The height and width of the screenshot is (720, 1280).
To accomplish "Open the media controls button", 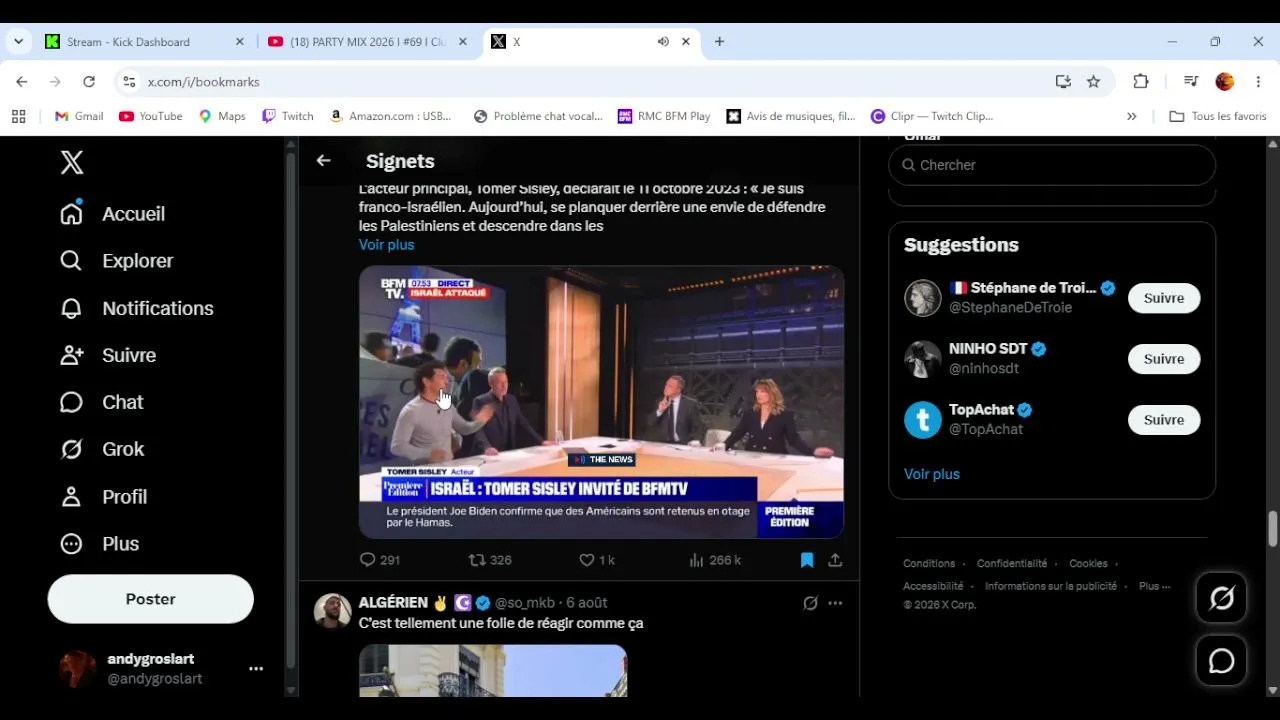I will tap(1190, 82).
